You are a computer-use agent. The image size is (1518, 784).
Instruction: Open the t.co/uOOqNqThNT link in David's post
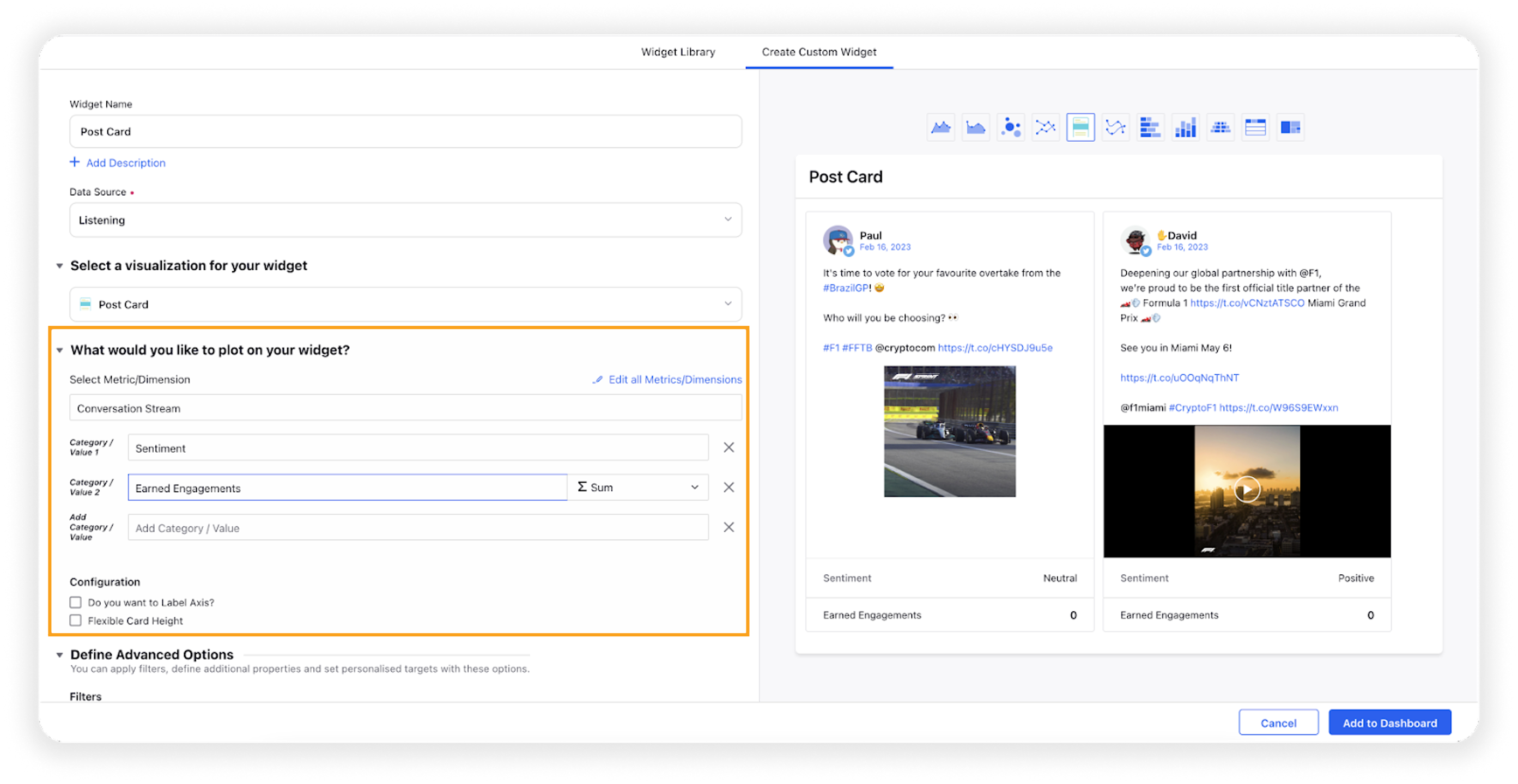1179,378
